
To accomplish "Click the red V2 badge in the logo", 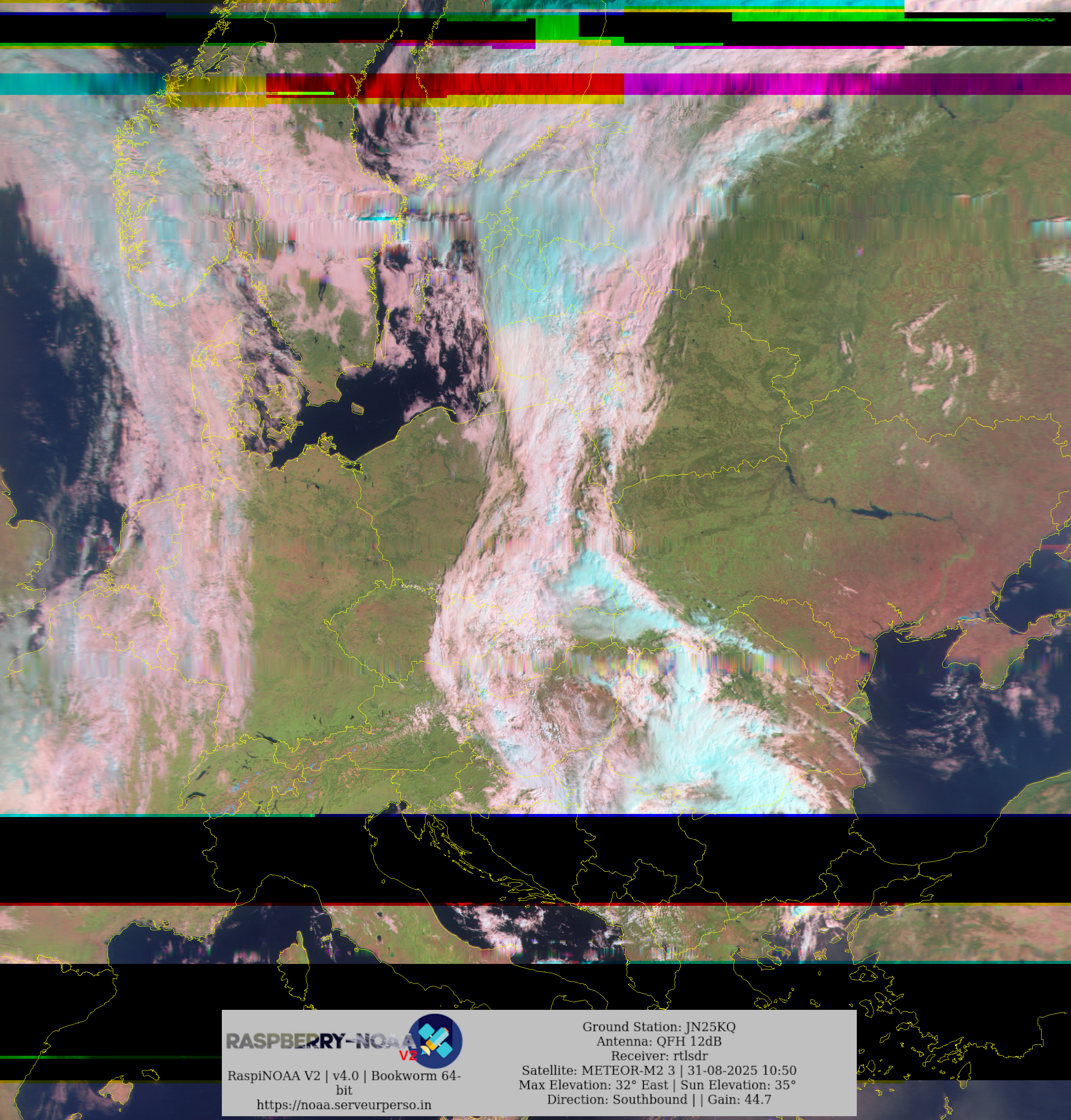I will coord(408,1055).
